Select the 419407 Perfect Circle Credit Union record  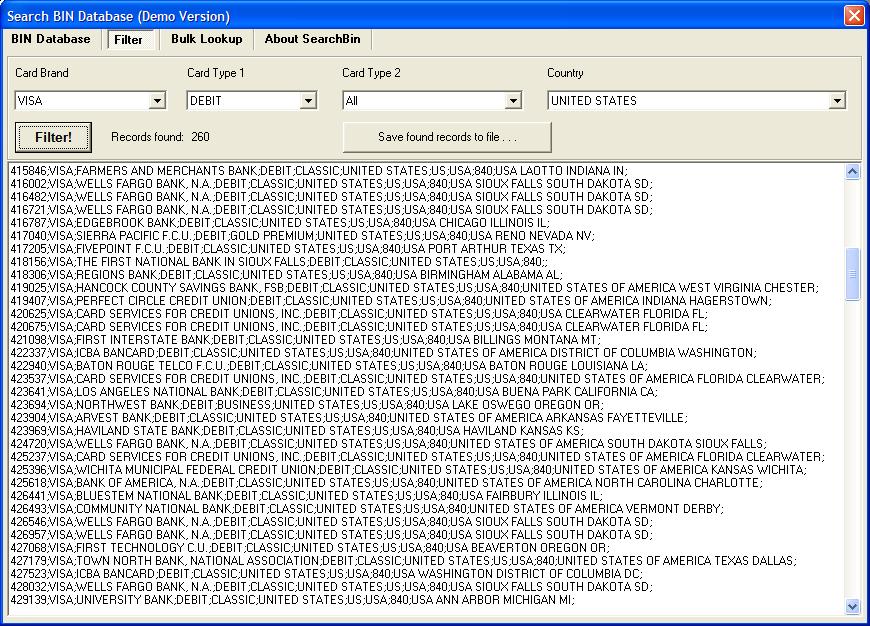pyautogui.click(x=391, y=301)
